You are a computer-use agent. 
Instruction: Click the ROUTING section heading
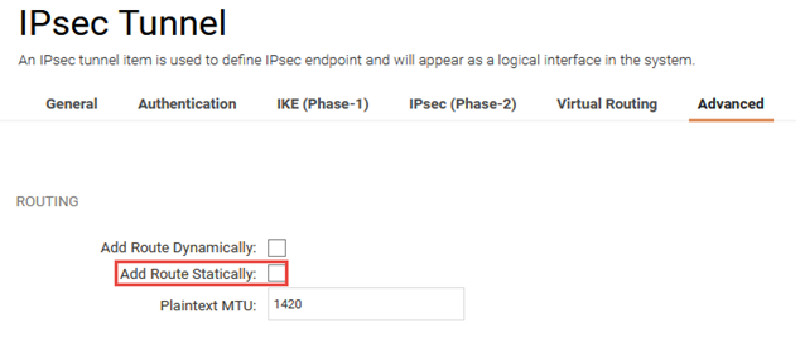point(47,202)
